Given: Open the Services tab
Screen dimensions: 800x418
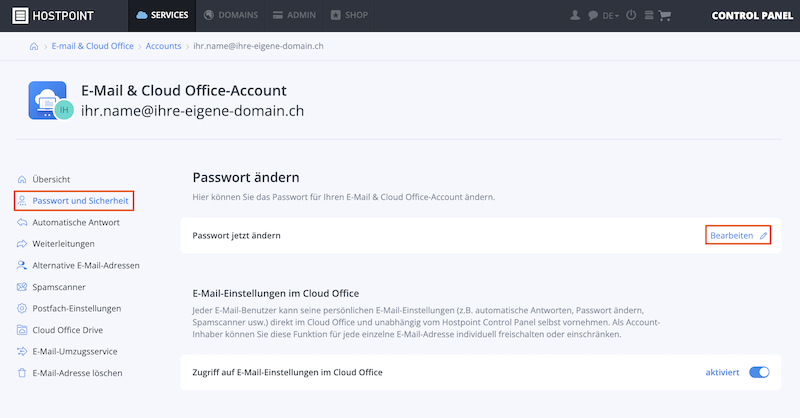Looking at the screenshot, I should tap(162, 15).
